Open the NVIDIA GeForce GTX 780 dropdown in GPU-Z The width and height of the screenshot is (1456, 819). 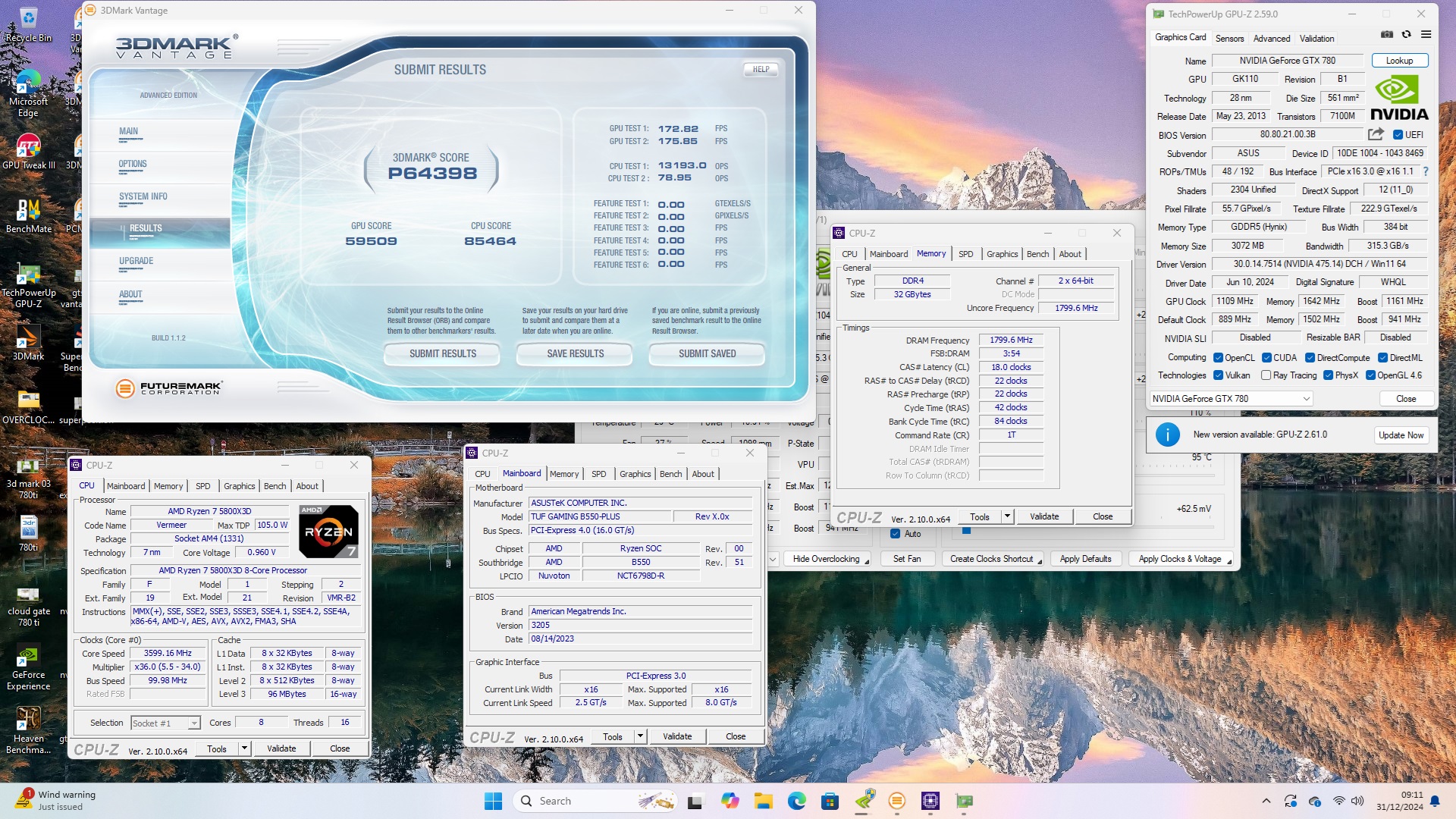click(1231, 399)
